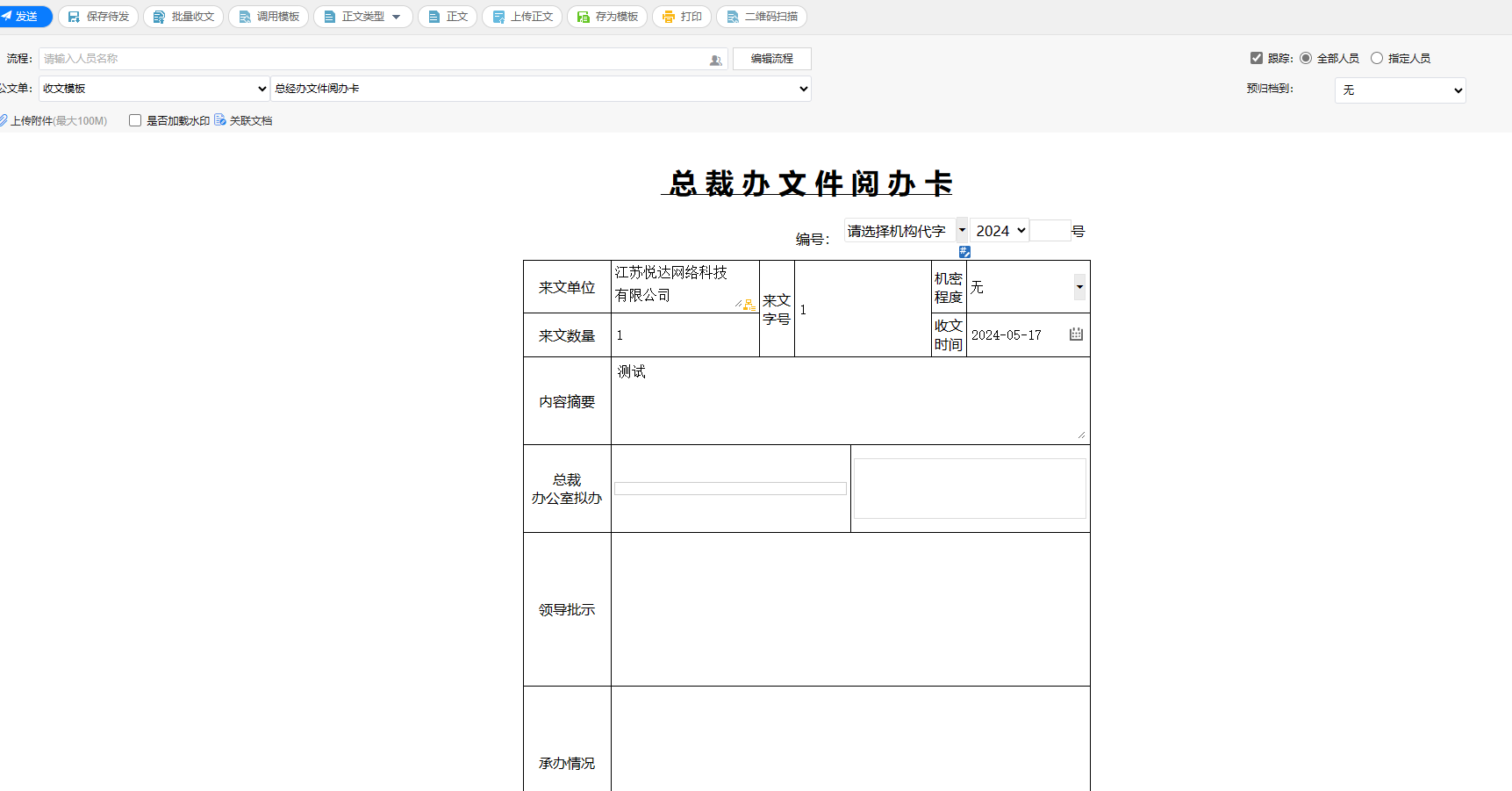Open the 收文模板 dropdown
The image size is (1512, 791).
click(154, 89)
